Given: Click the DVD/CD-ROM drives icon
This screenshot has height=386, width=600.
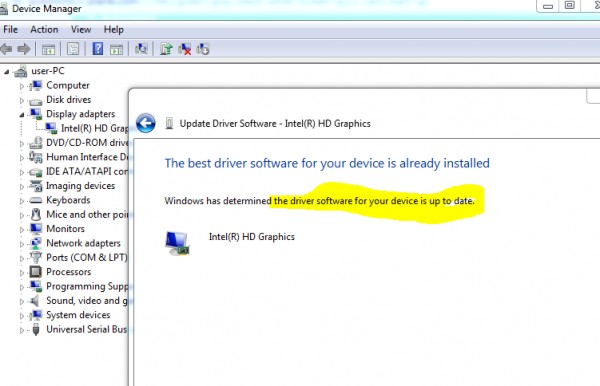Looking at the screenshot, I should click(36, 143).
